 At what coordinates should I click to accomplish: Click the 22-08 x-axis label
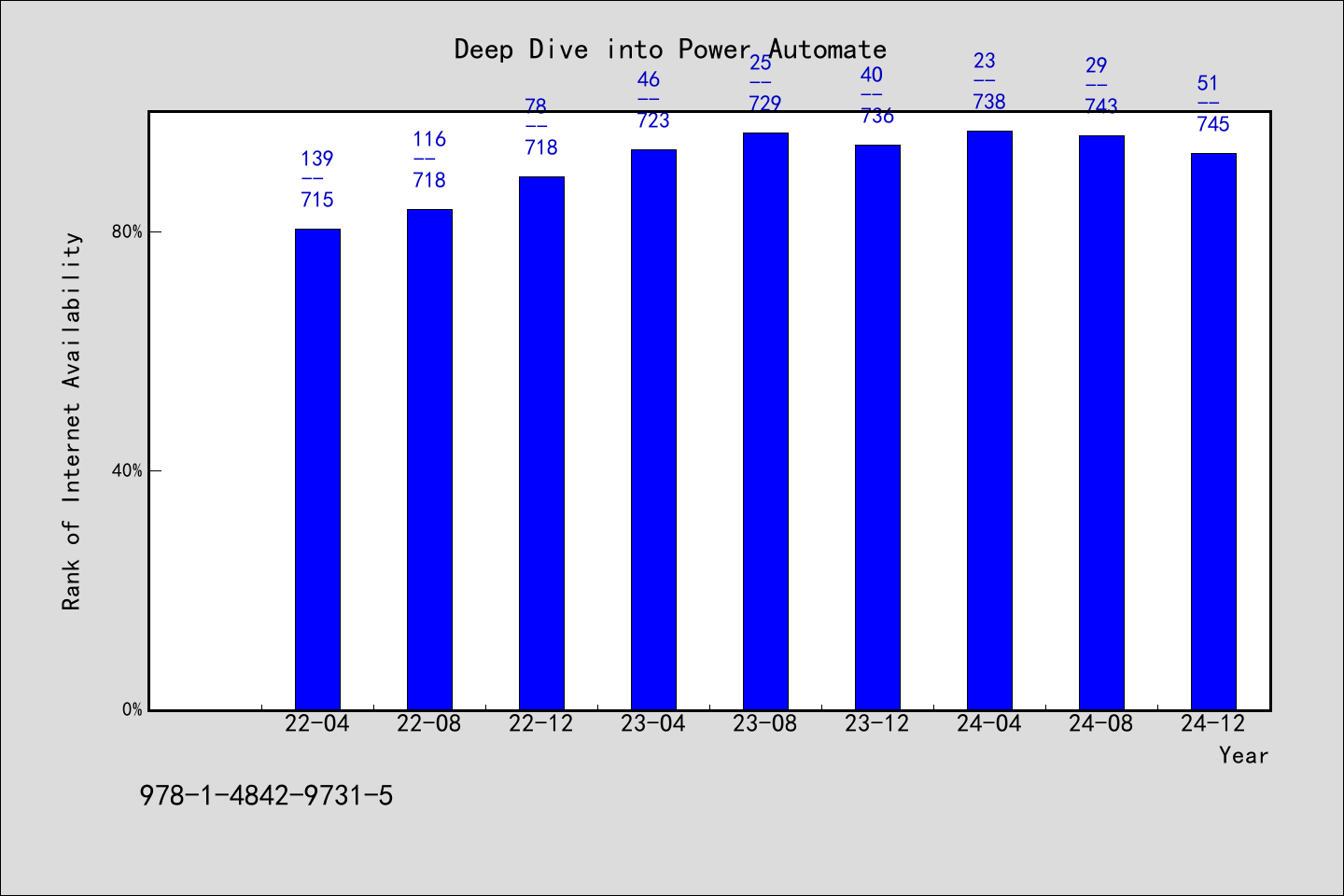tap(429, 723)
